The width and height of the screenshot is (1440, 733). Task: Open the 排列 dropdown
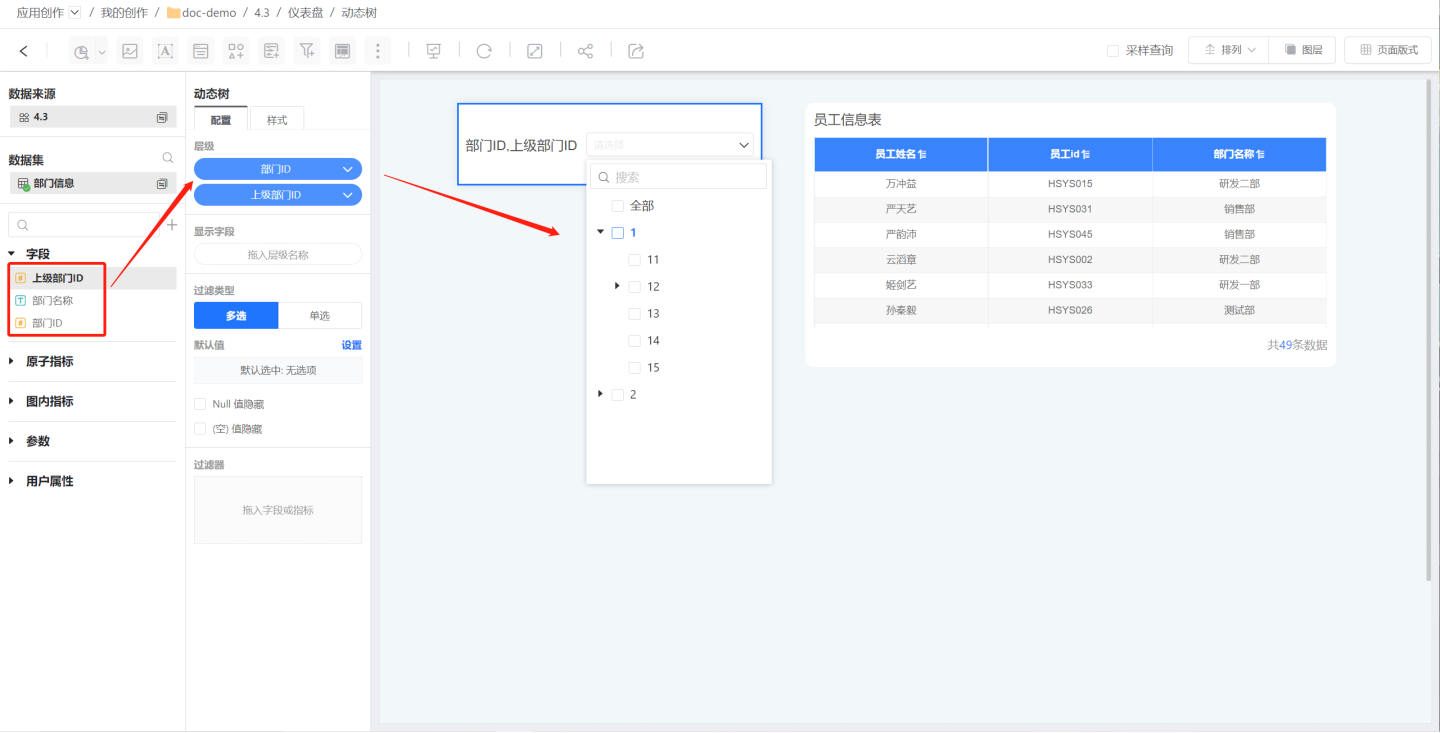pyautogui.click(x=1229, y=50)
